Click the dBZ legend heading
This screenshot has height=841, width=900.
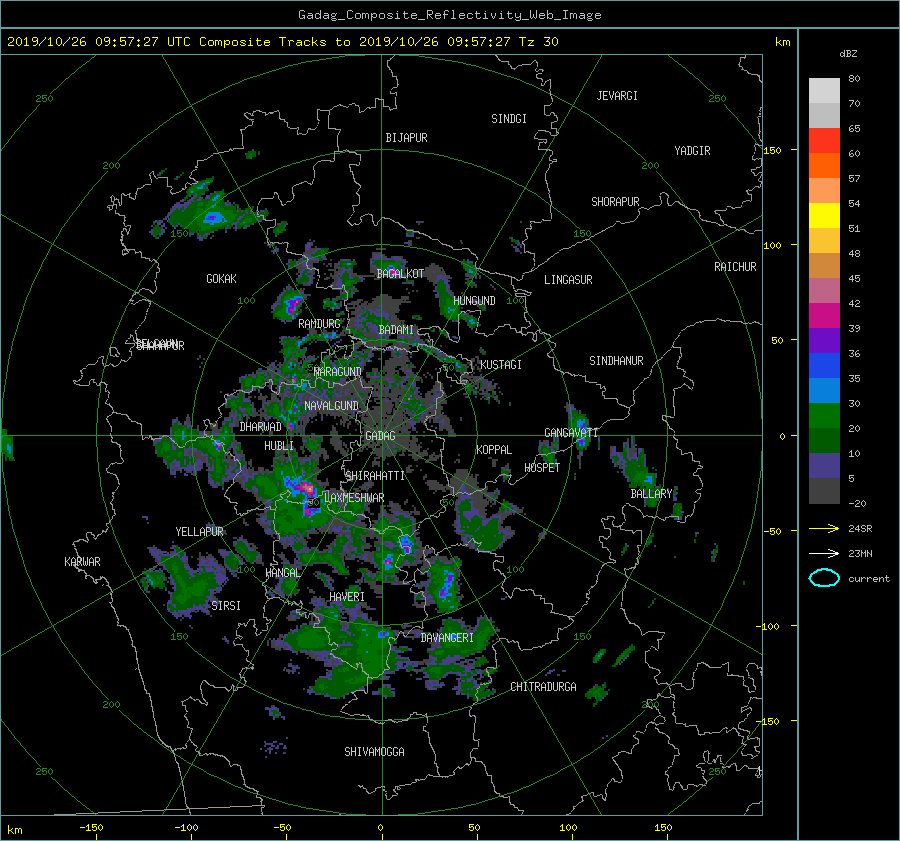pos(848,54)
